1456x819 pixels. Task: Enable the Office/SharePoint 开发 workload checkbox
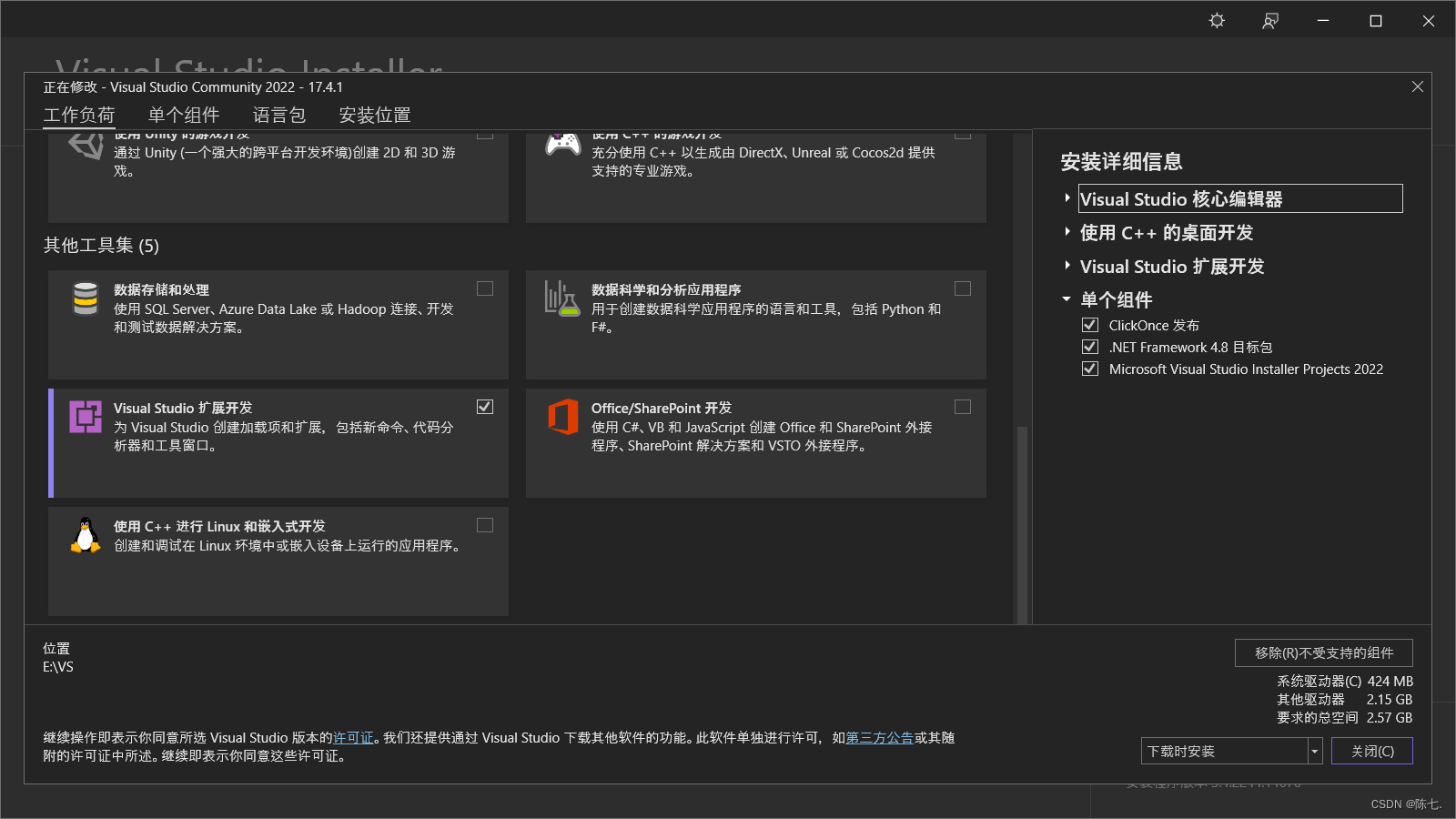[963, 407]
